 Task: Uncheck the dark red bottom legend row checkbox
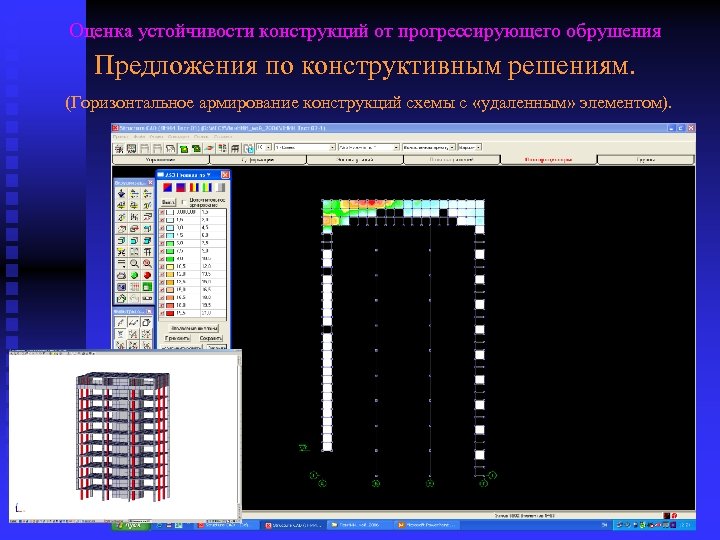(162, 313)
